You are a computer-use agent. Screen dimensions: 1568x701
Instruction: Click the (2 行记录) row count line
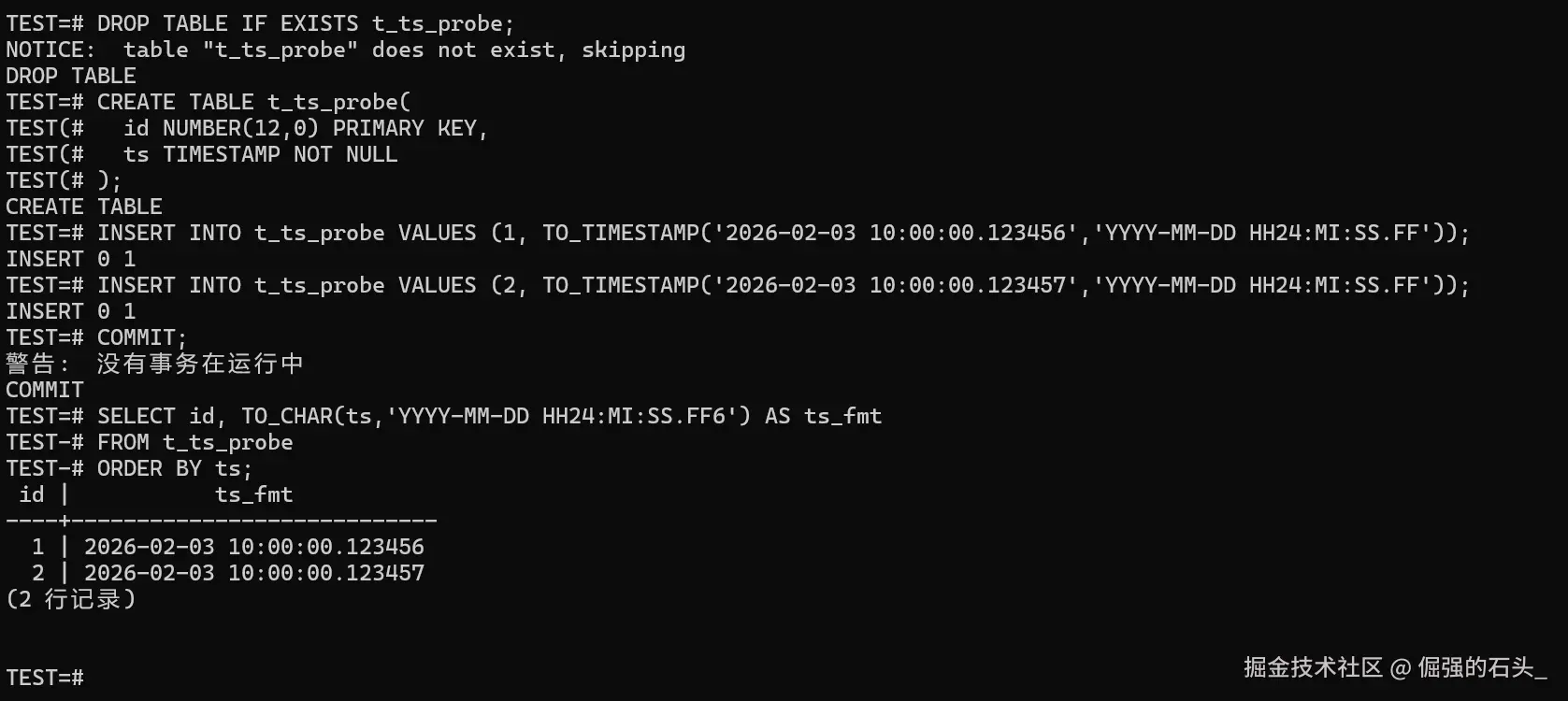[x=71, y=599]
